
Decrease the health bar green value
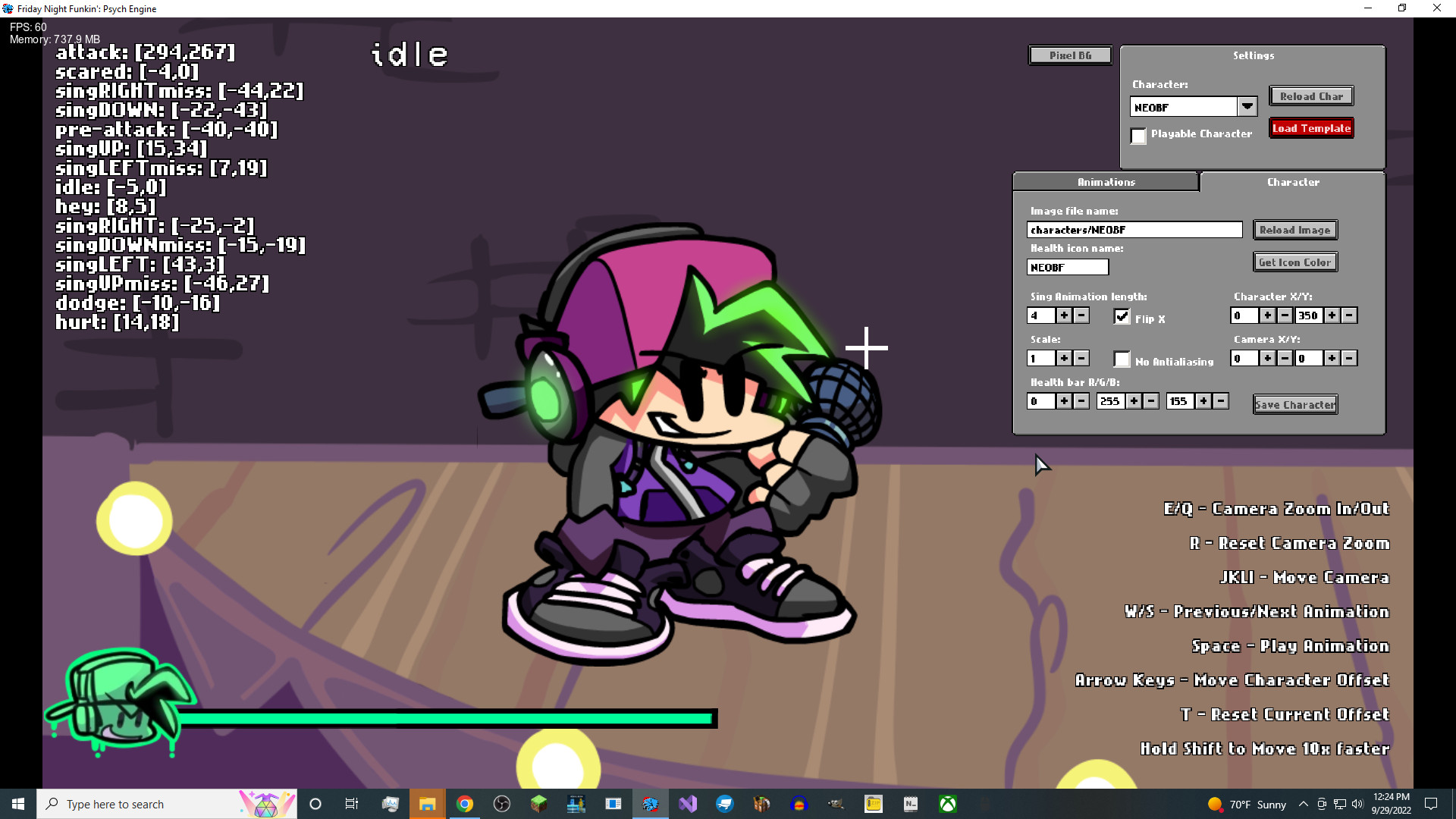point(1153,401)
